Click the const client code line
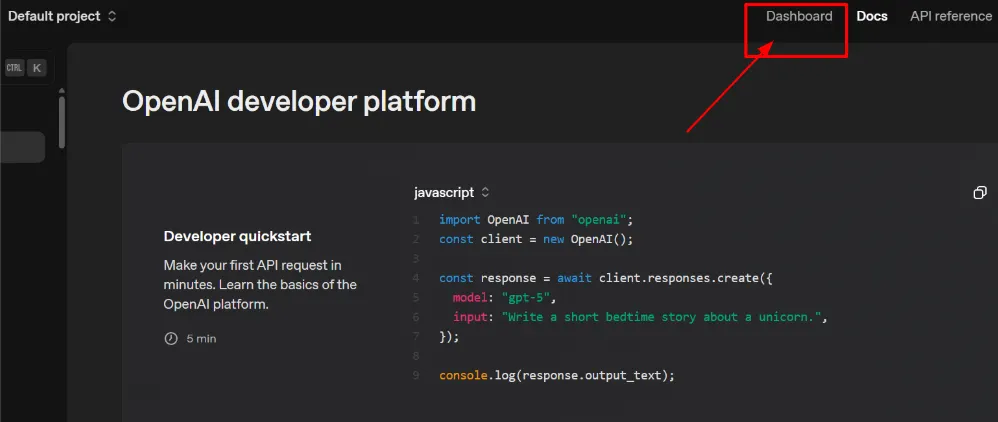Screen dimensions: 998x422 (536, 239)
